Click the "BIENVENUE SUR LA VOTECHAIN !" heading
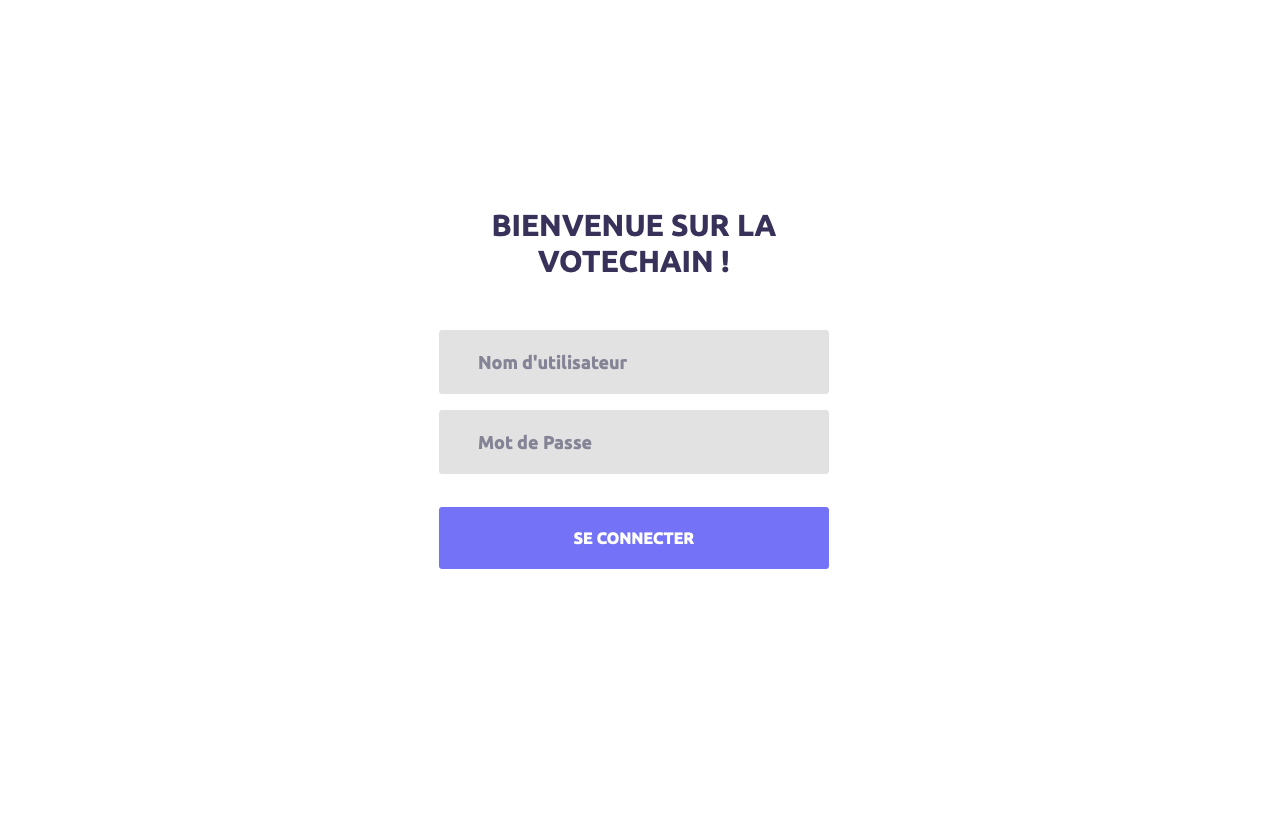The image size is (1267, 815). click(633, 243)
